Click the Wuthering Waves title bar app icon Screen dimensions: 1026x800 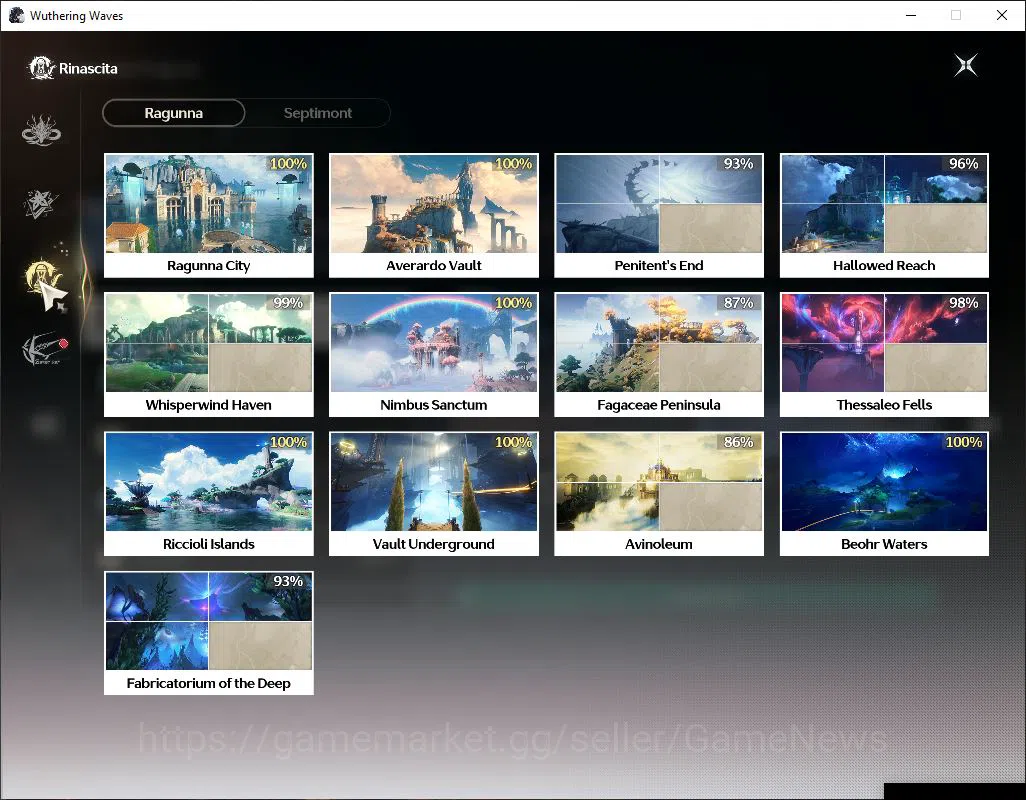click(16, 15)
